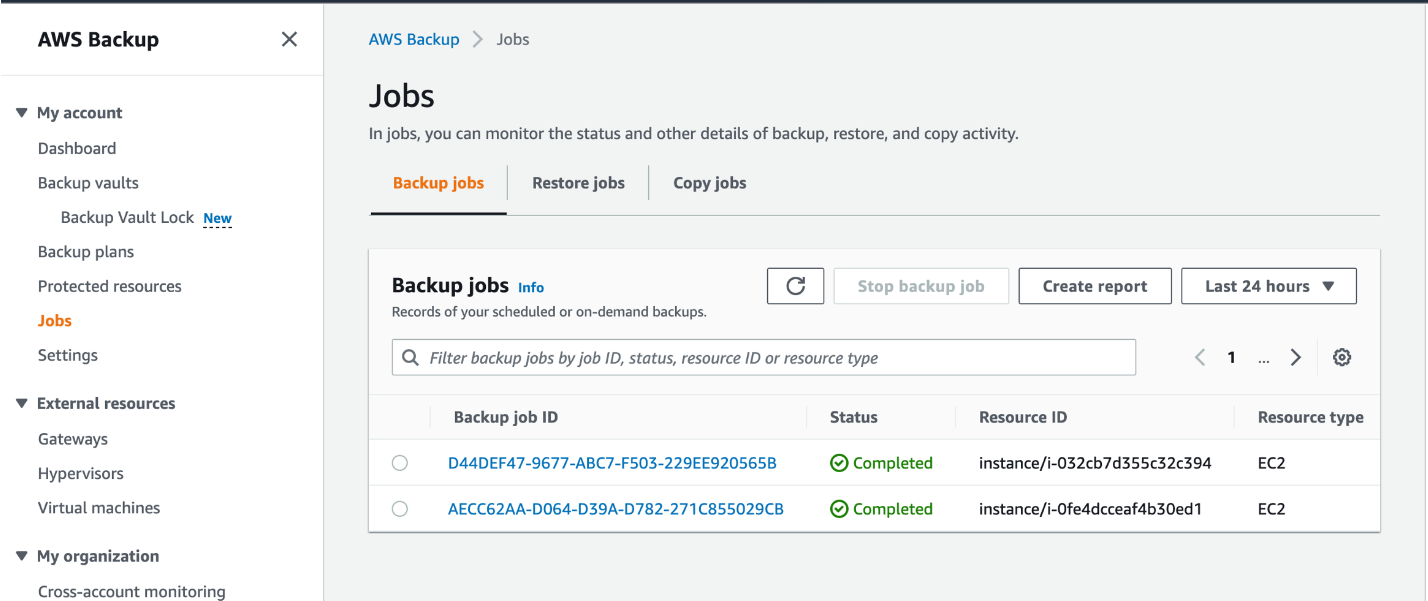Open job D44DEF47-9677-ABC7-F503-229EE920565B
The height and width of the screenshot is (601, 1428).
click(612, 463)
